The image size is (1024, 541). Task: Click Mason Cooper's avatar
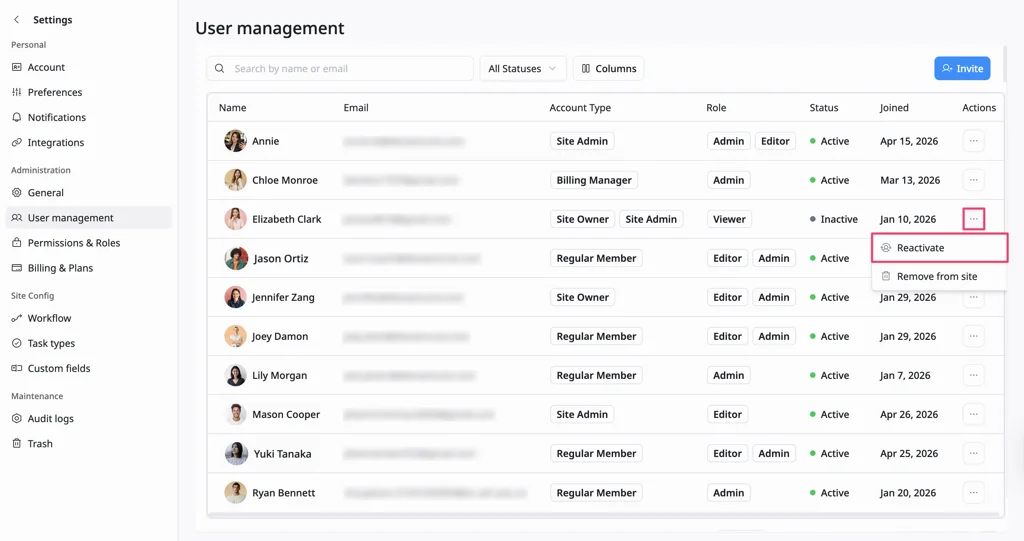pos(235,414)
